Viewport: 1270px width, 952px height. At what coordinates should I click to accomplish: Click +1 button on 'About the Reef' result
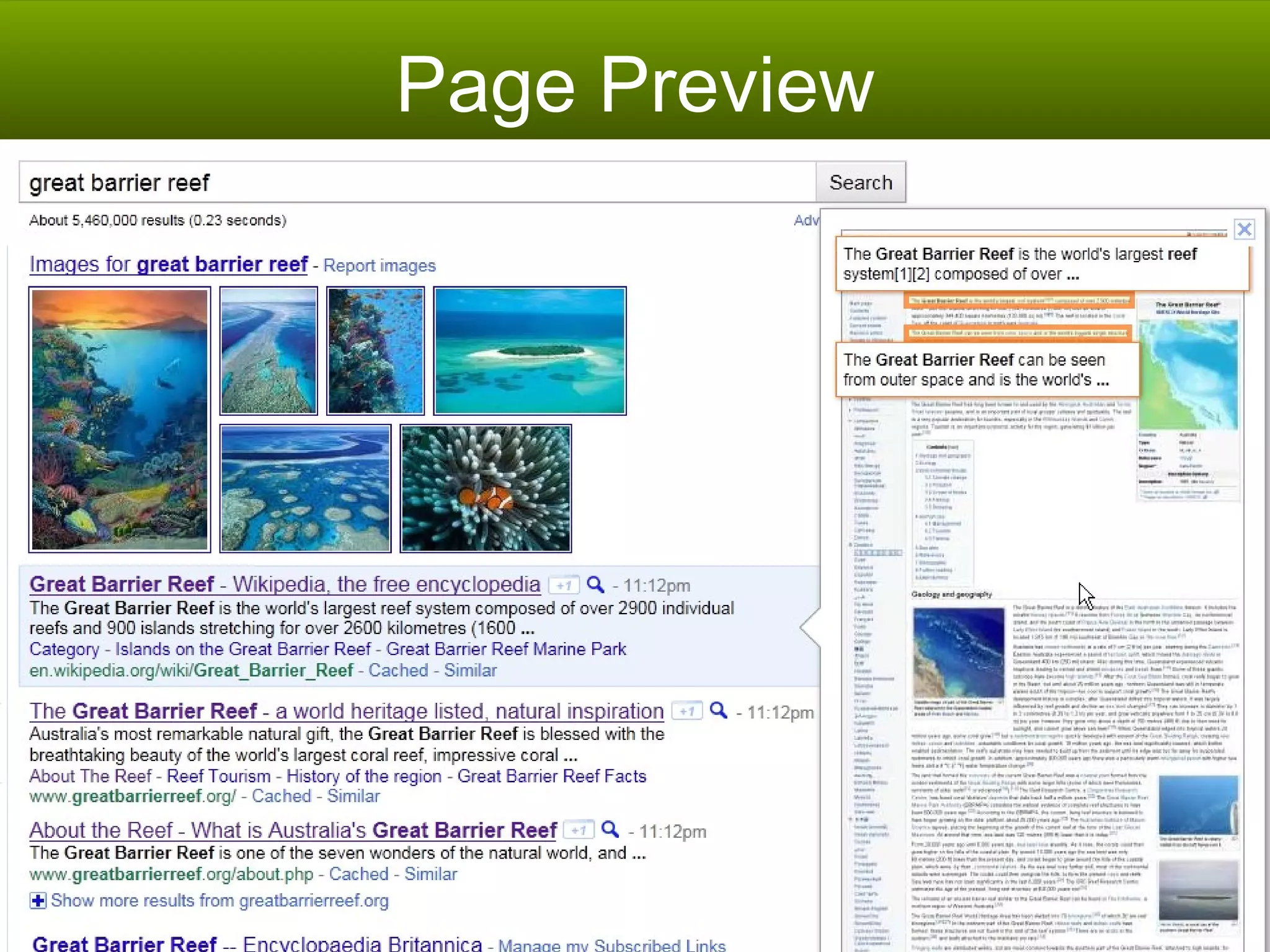[x=579, y=830]
